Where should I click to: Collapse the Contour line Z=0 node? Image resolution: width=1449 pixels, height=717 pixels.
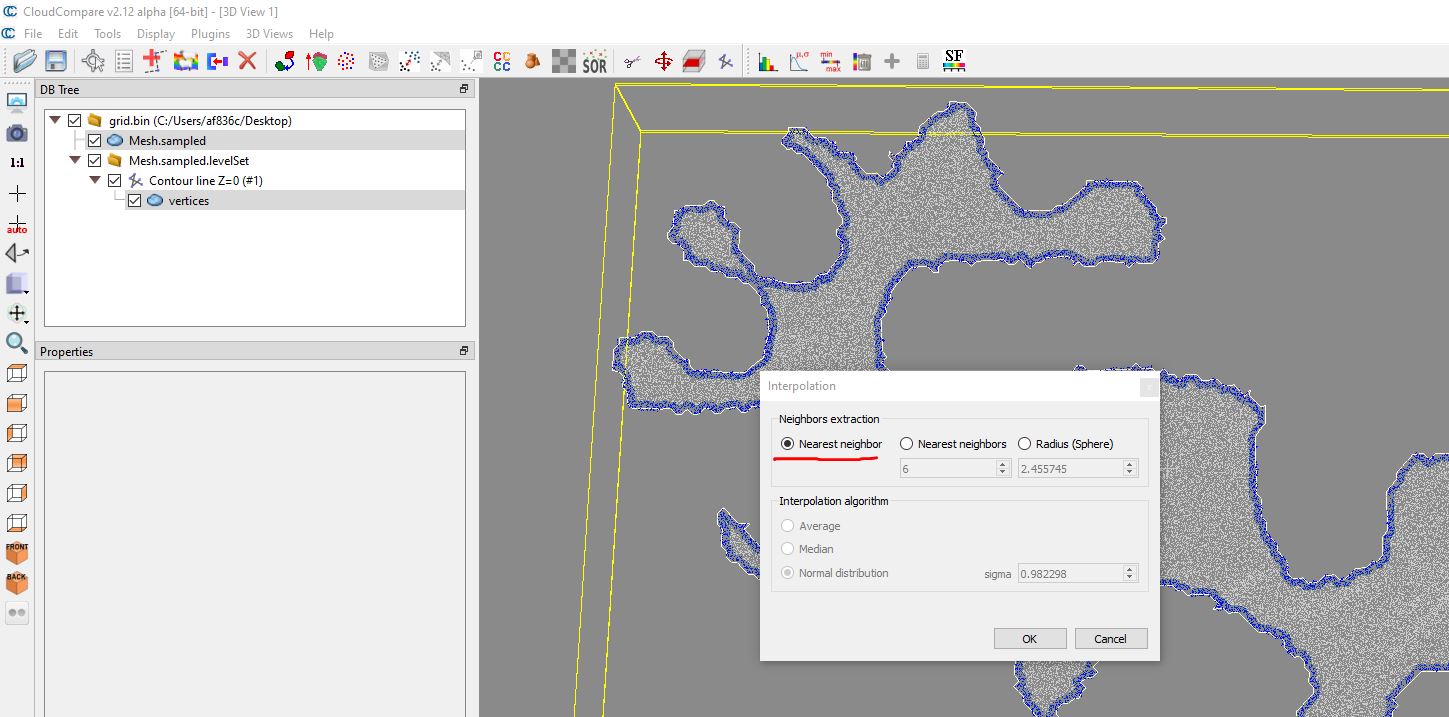[x=95, y=181]
